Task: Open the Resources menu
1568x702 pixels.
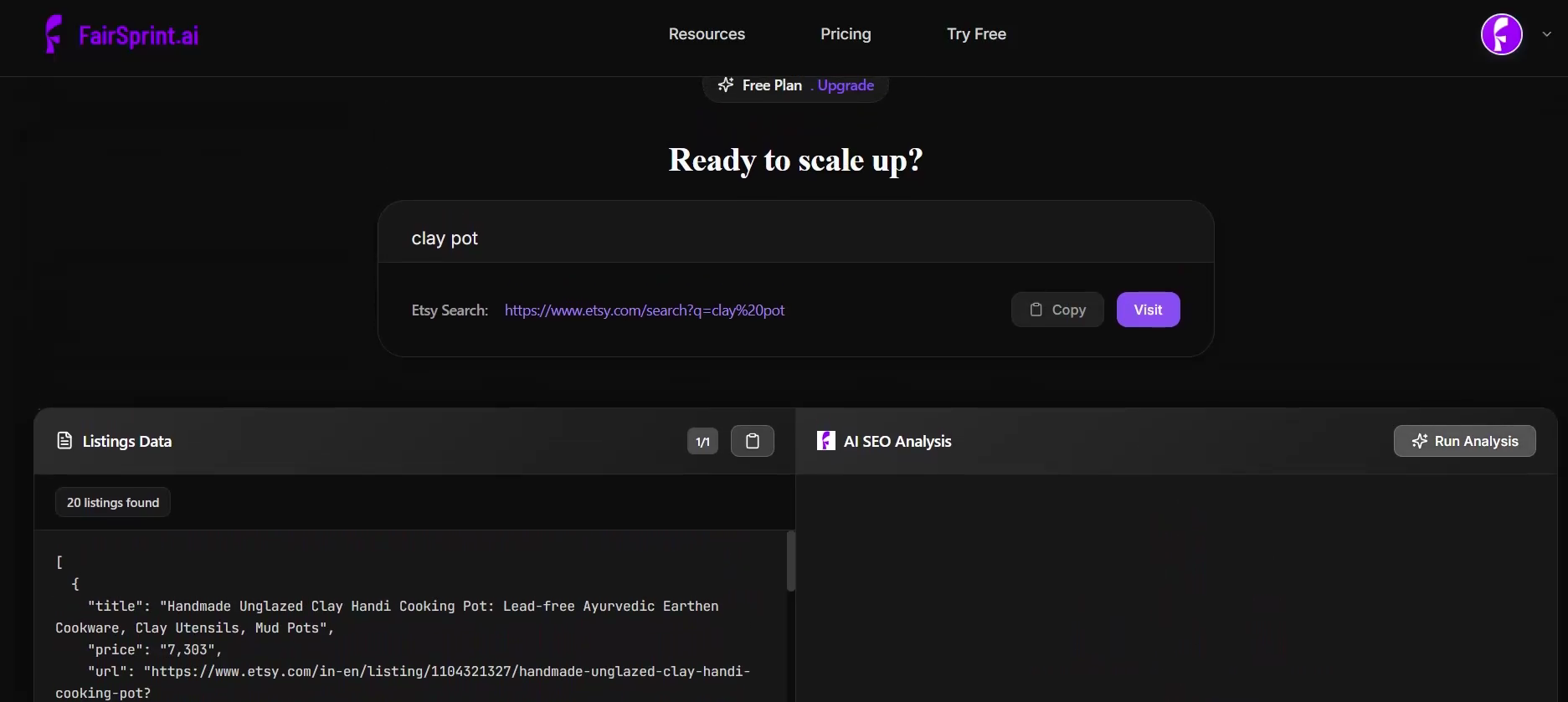Action: 707,34
